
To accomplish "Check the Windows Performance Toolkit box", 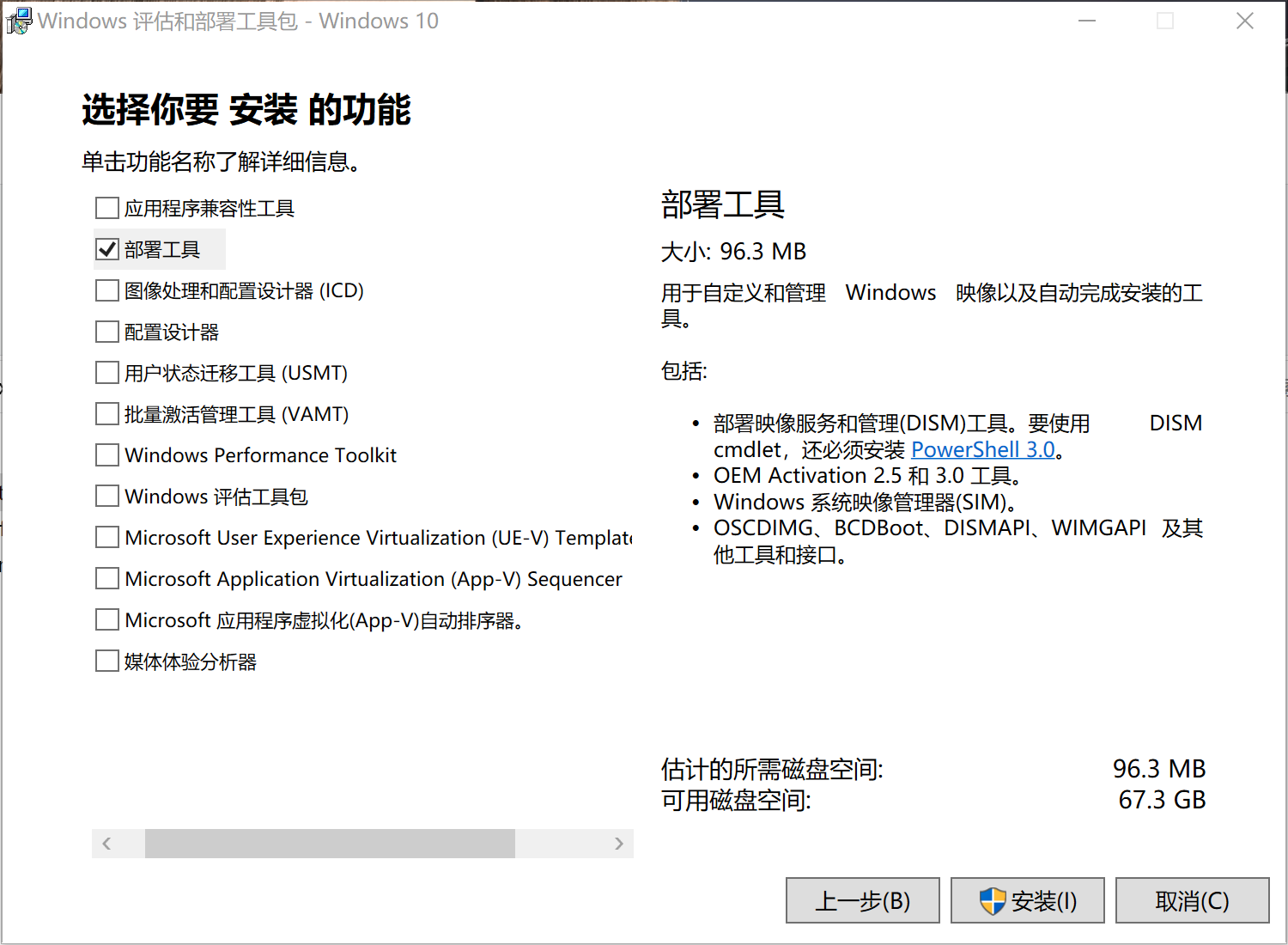I will 107,455.
